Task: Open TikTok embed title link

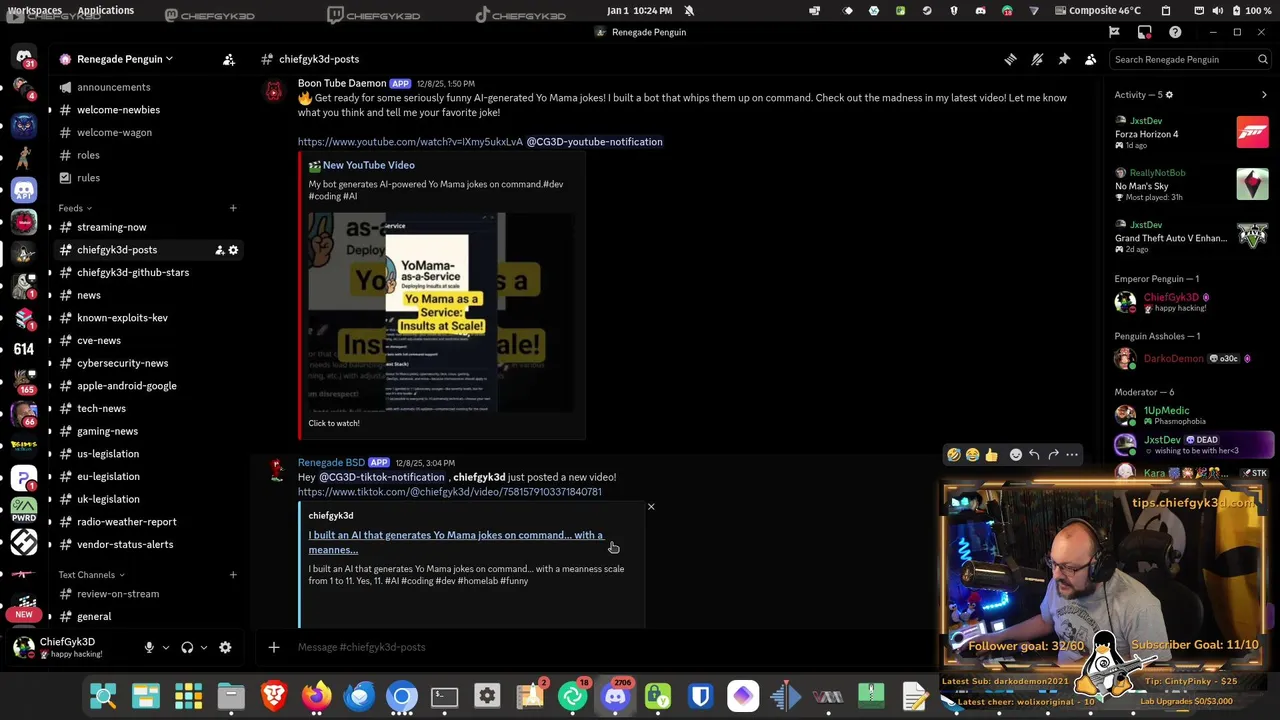Action: tap(456, 542)
